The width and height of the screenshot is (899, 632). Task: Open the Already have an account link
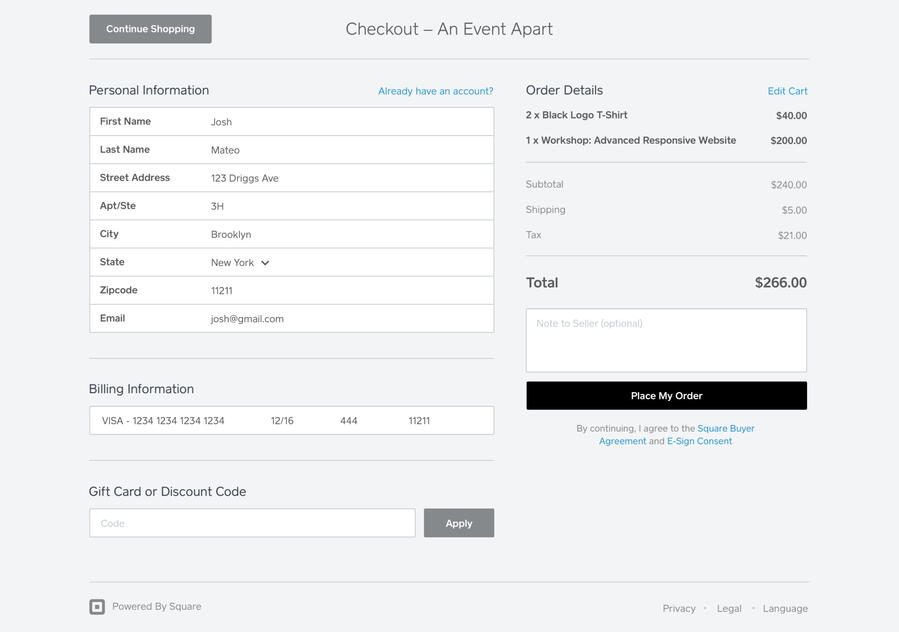pos(435,91)
